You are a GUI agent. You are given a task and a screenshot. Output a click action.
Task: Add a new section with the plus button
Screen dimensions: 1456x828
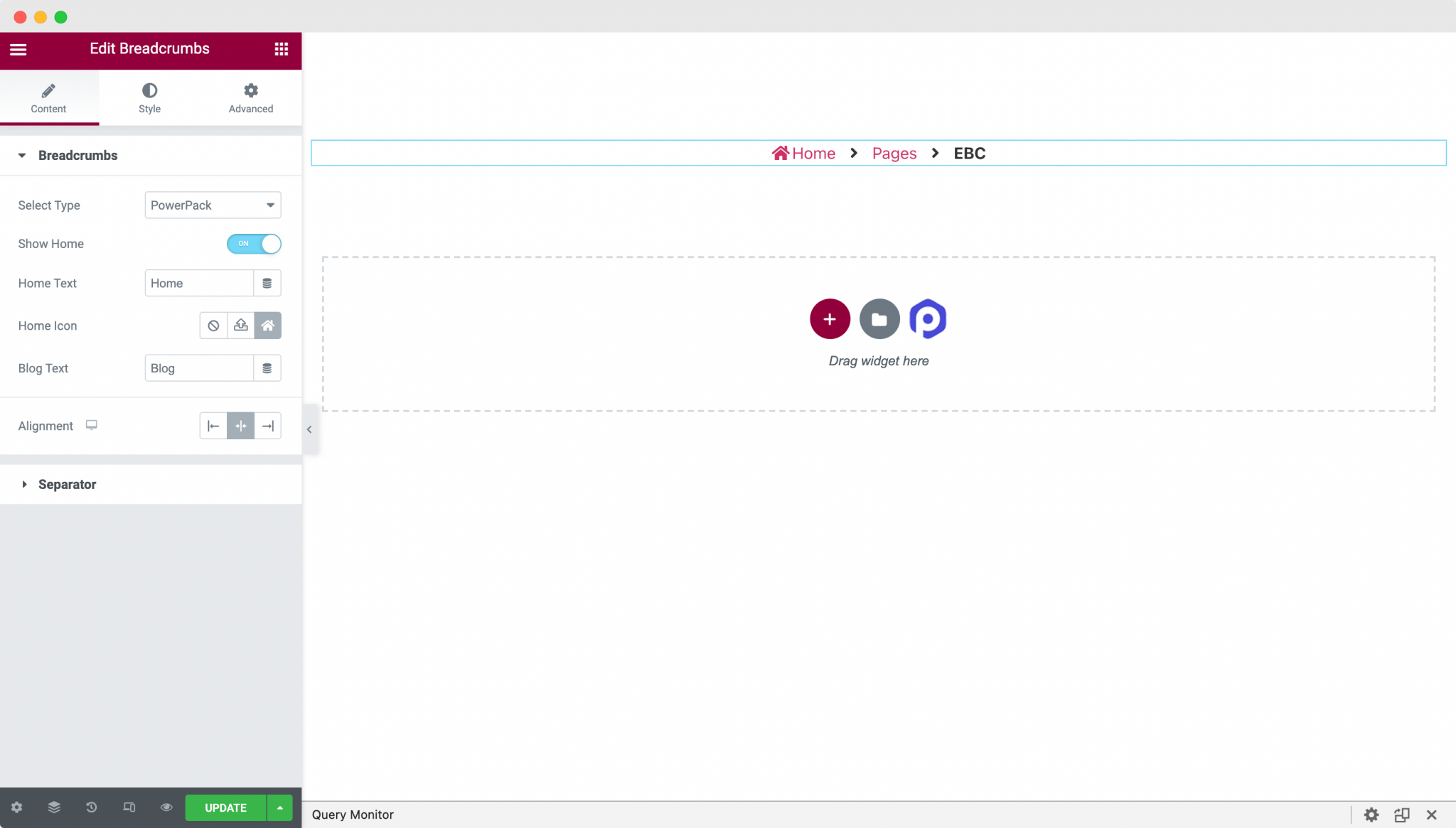pos(830,319)
